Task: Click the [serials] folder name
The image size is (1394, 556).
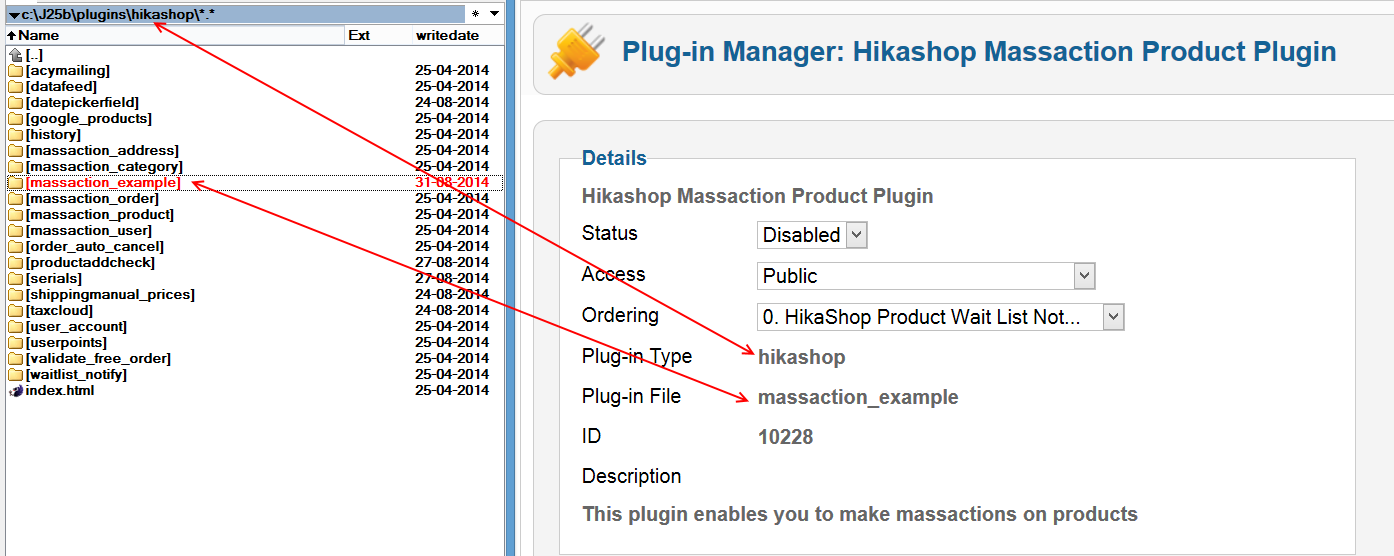Action: point(54,279)
